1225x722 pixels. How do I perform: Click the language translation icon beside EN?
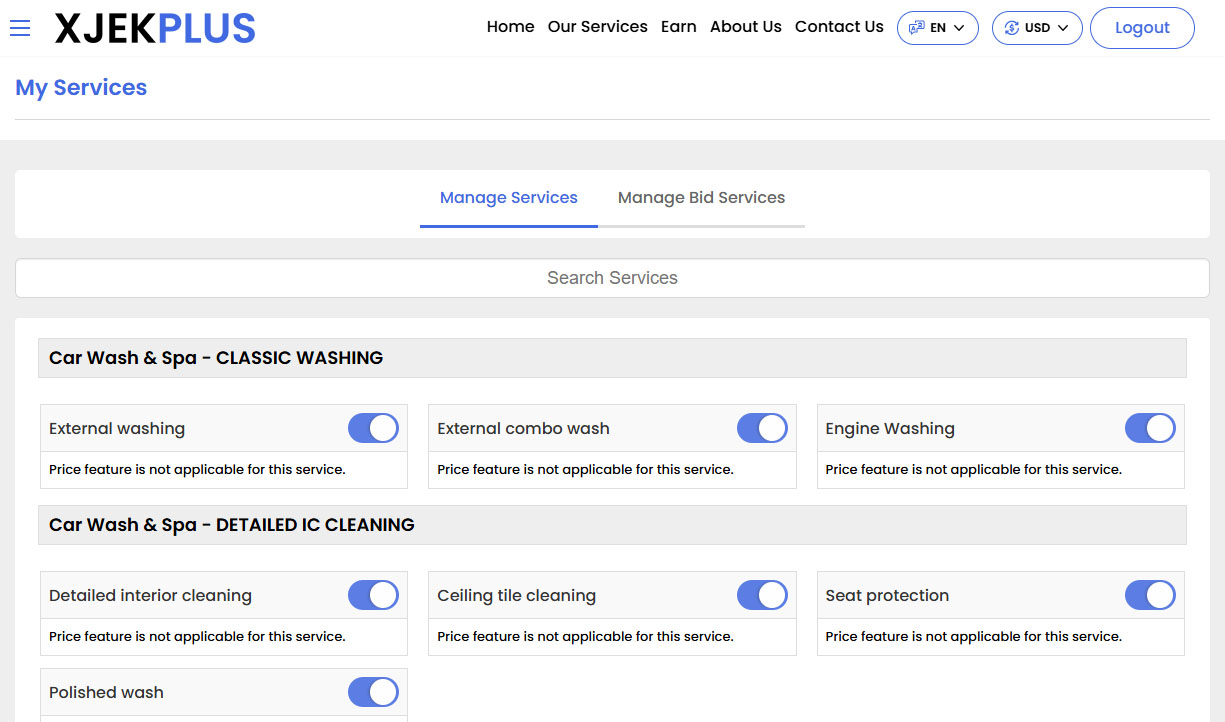tap(918, 28)
